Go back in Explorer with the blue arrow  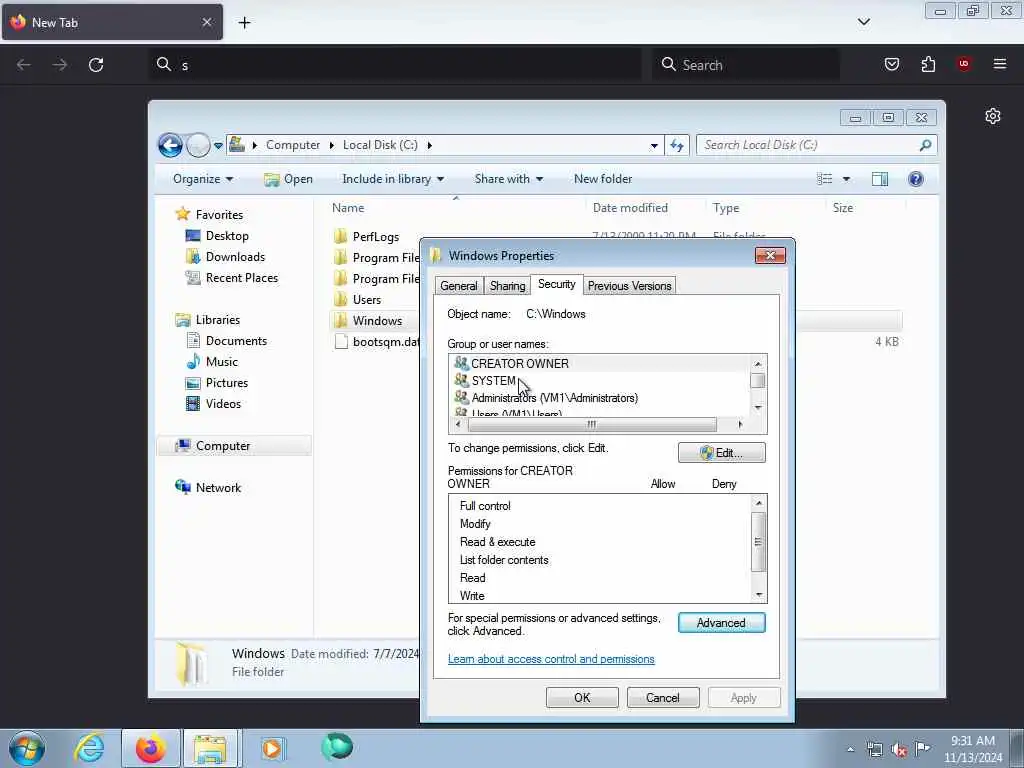[170, 145]
